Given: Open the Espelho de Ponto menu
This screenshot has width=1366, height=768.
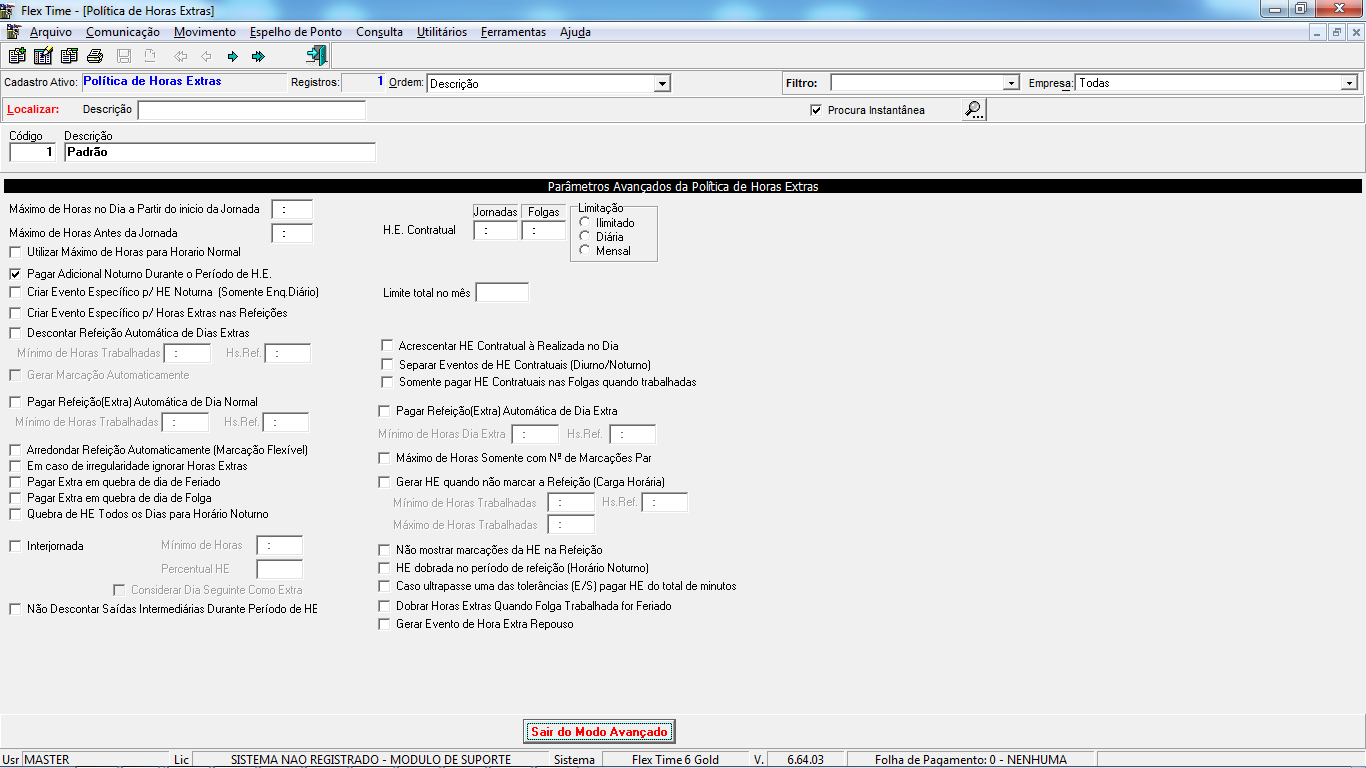Looking at the screenshot, I should pyautogui.click(x=296, y=32).
